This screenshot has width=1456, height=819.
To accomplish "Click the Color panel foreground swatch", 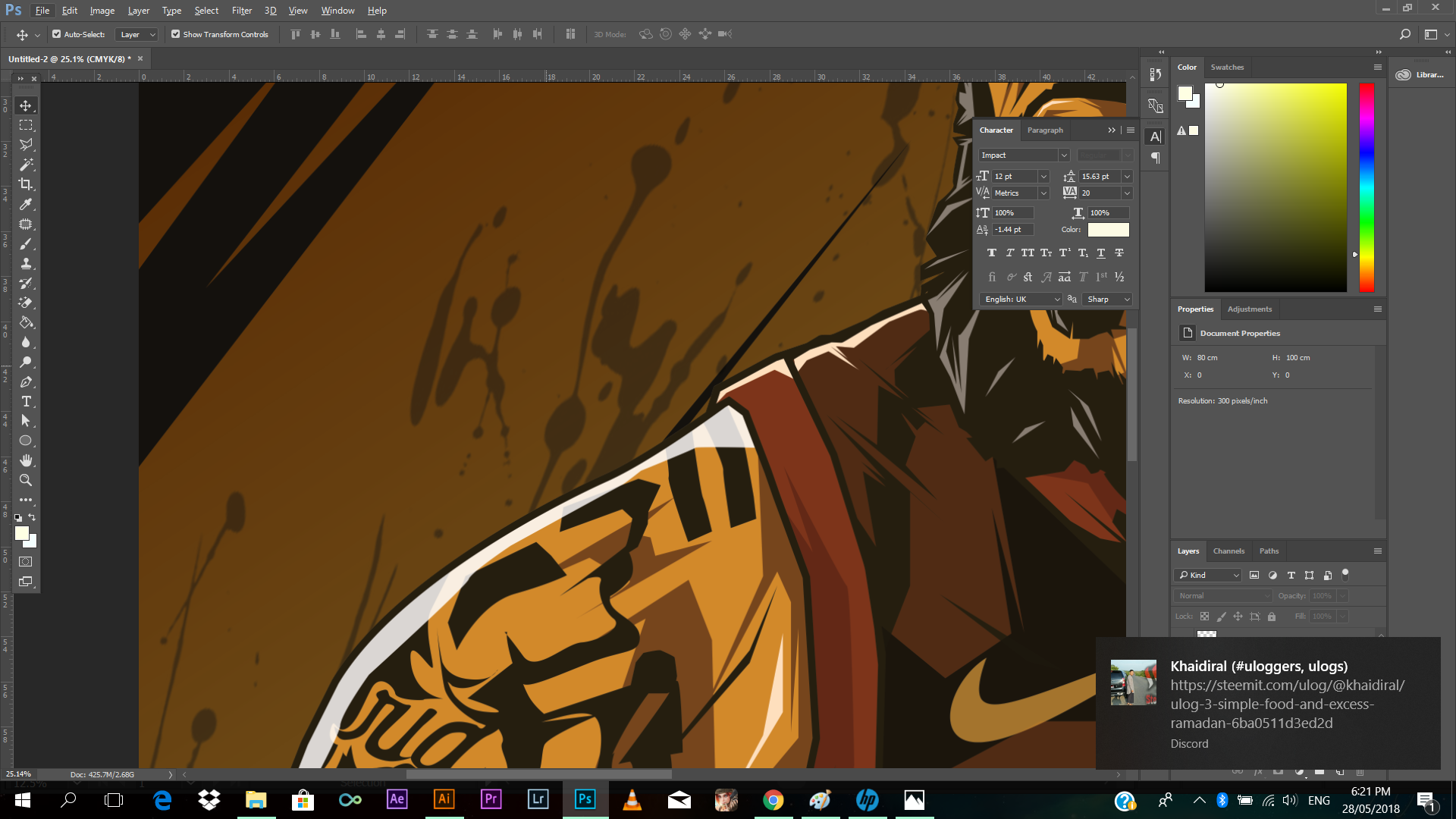I will [1185, 93].
